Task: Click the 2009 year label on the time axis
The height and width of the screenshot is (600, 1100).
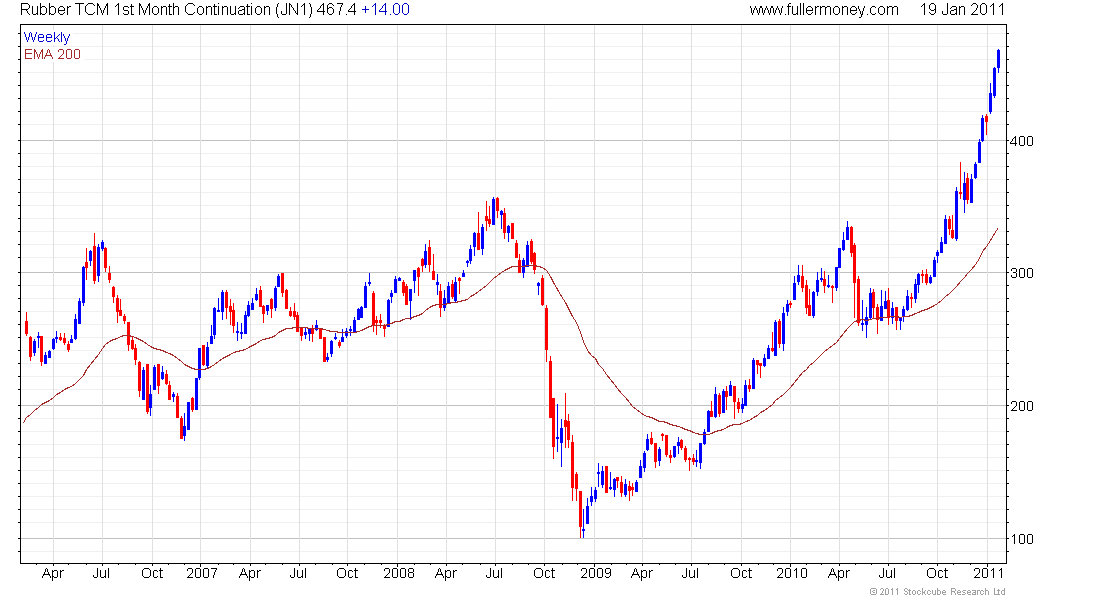Action: tap(596, 573)
